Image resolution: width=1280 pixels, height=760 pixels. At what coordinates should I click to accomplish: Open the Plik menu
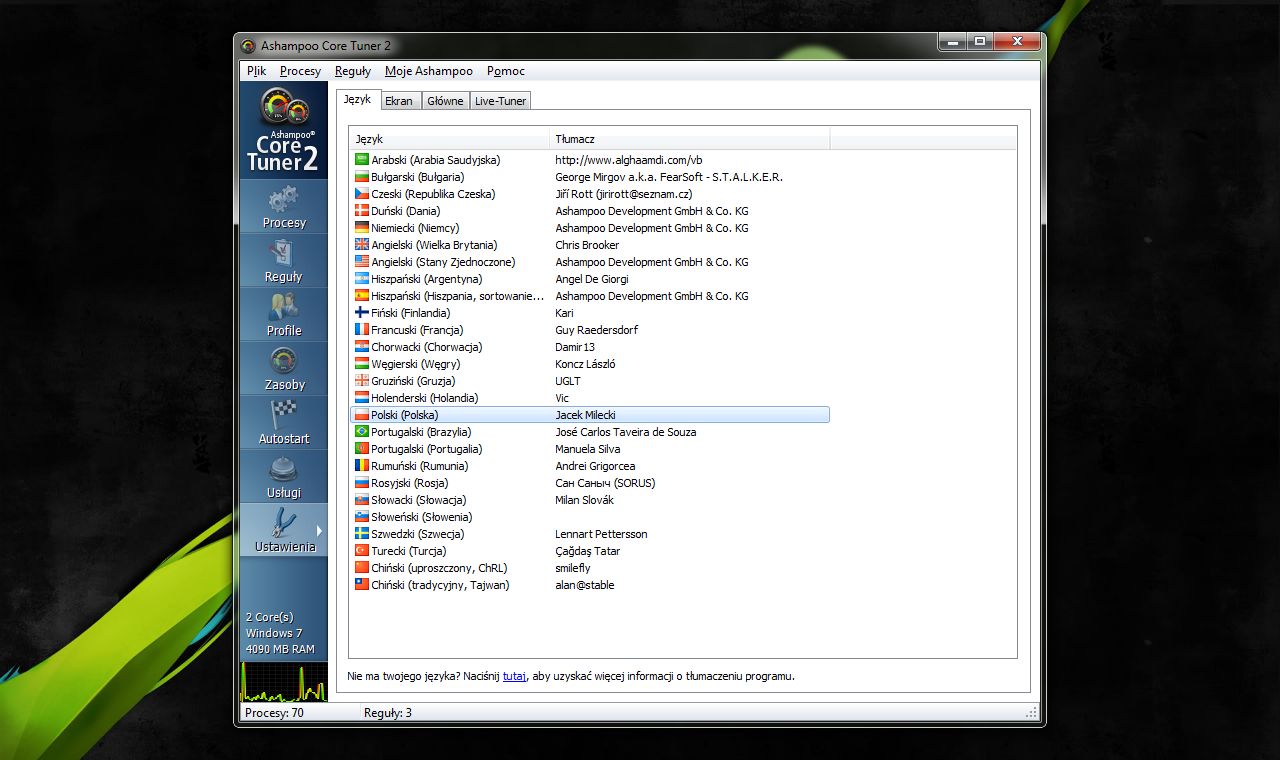[257, 71]
